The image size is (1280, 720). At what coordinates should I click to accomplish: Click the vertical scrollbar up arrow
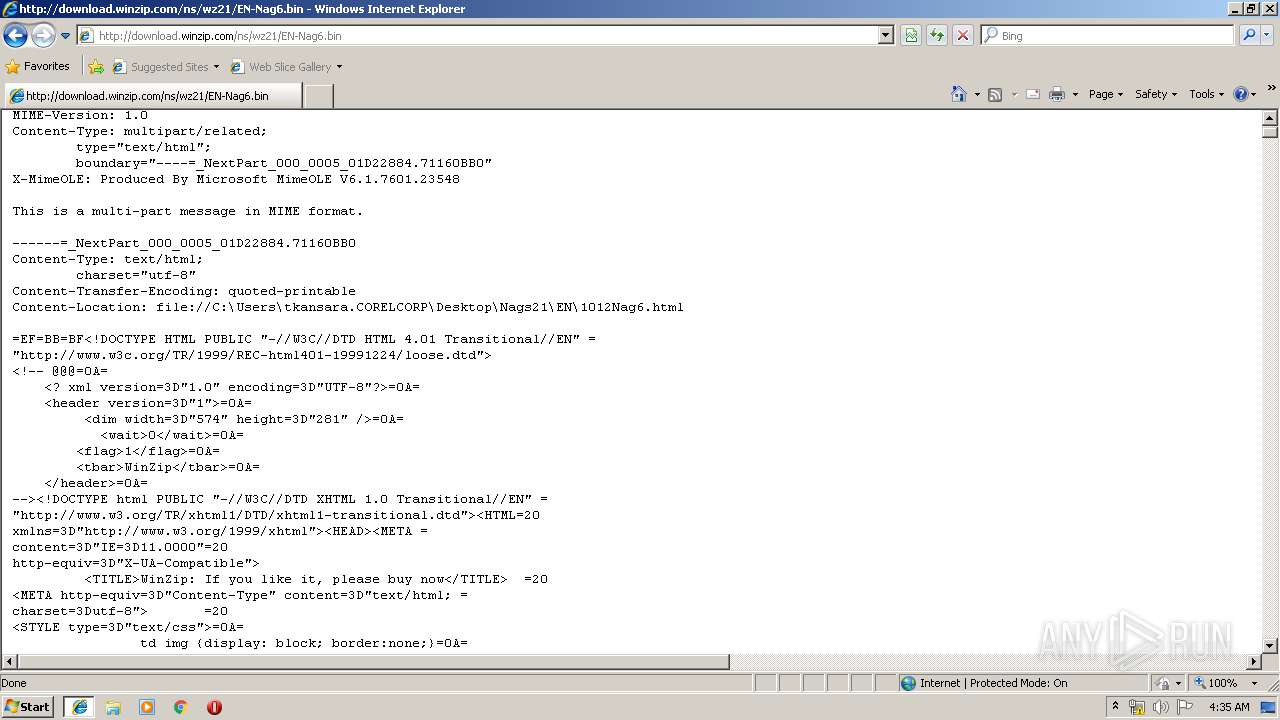click(1270, 117)
